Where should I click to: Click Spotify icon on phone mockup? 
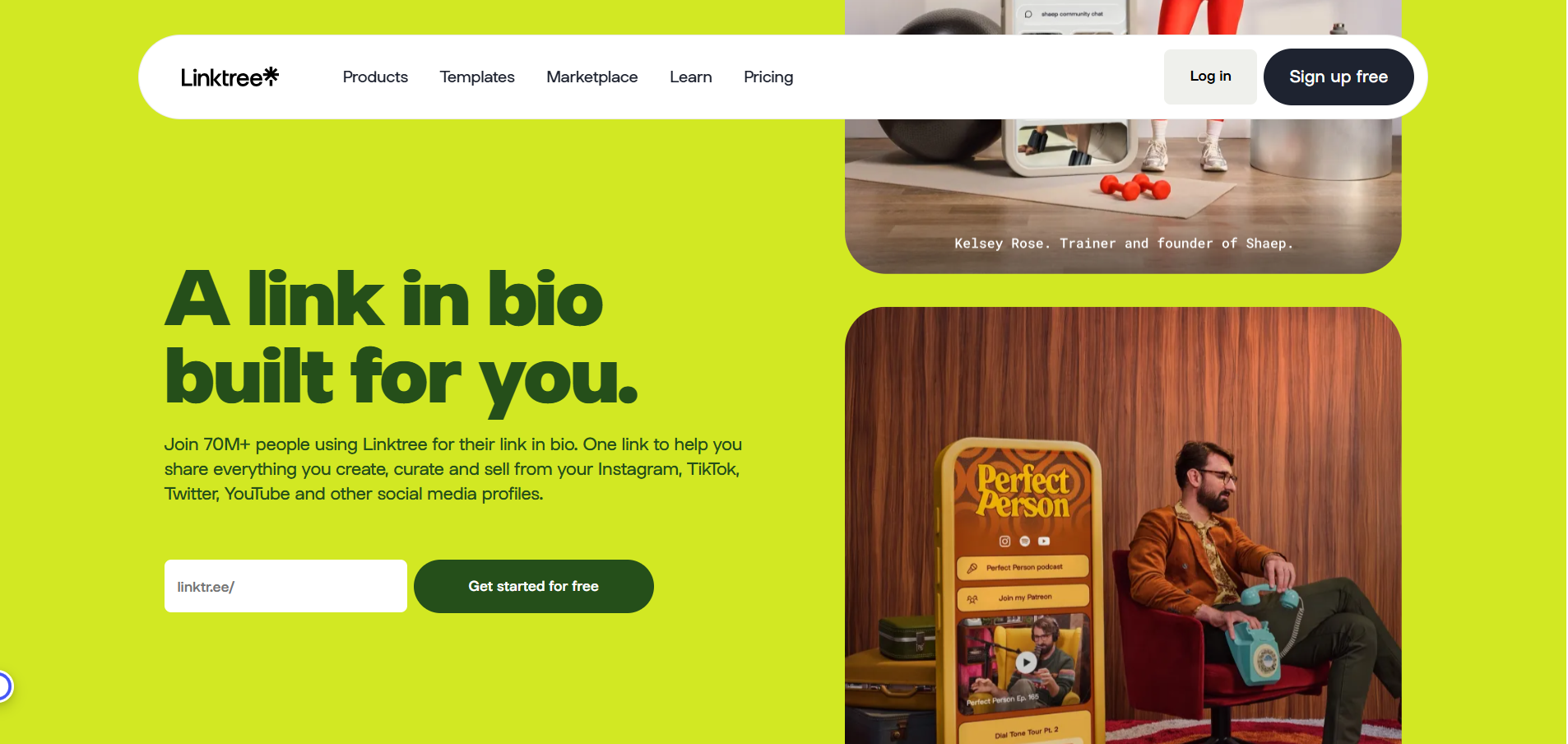pos(1024,541)
